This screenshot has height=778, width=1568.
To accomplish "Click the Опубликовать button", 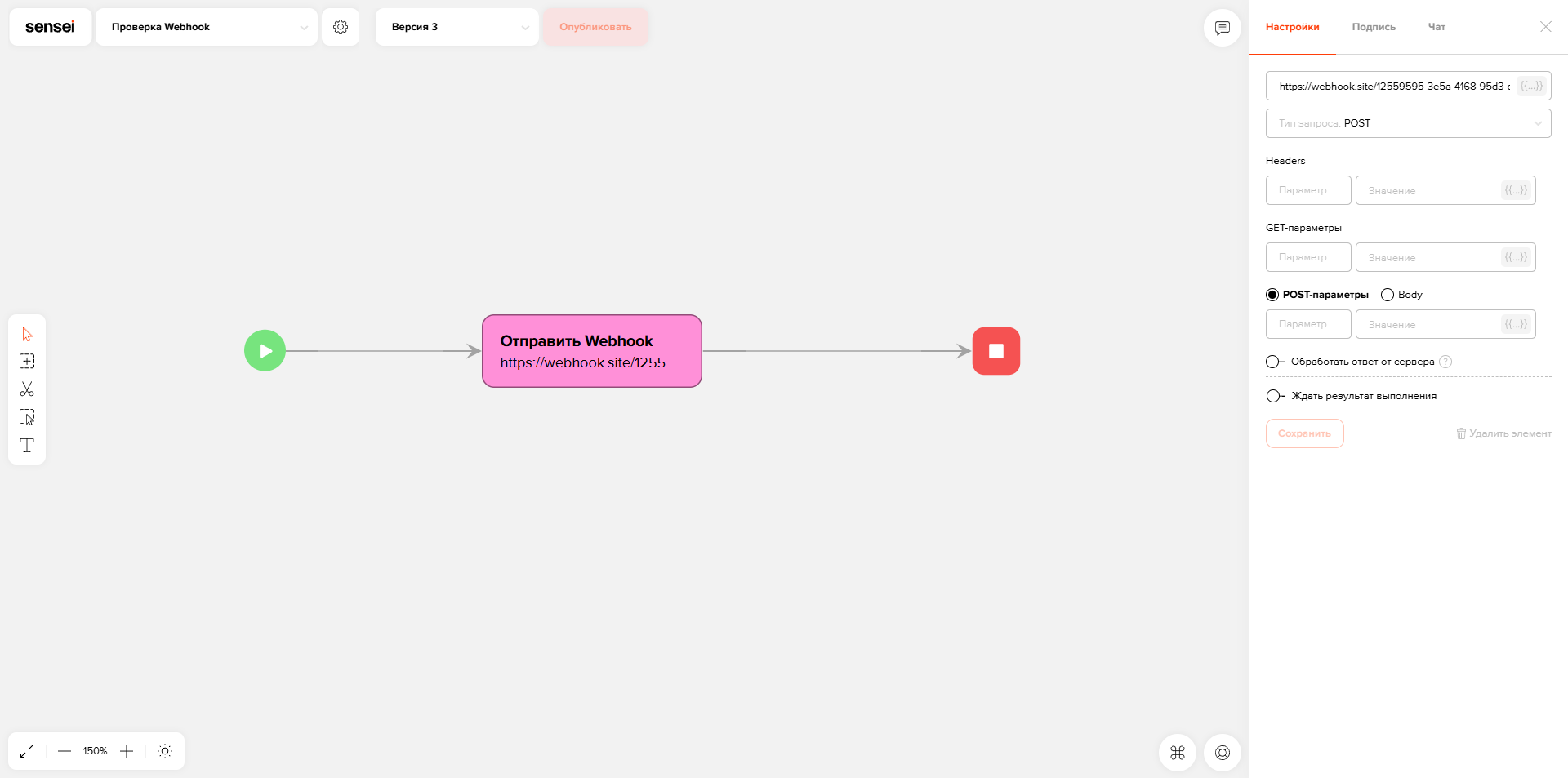I will point(596,27).
